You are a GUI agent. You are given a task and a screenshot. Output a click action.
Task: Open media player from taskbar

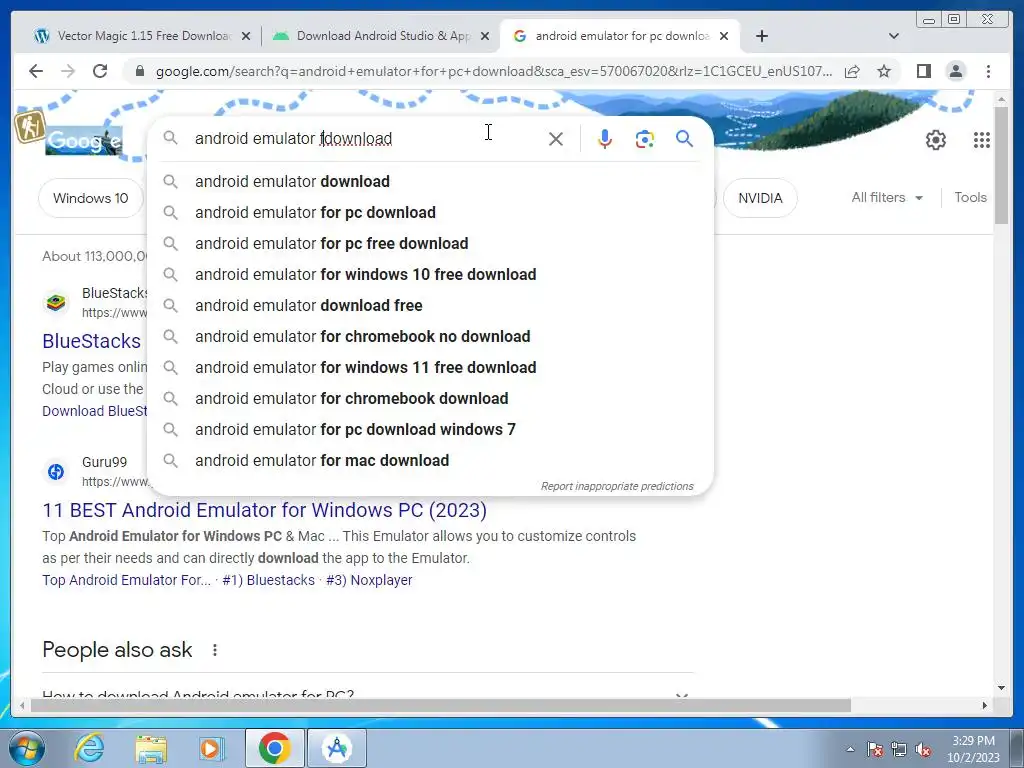point(212,748)
